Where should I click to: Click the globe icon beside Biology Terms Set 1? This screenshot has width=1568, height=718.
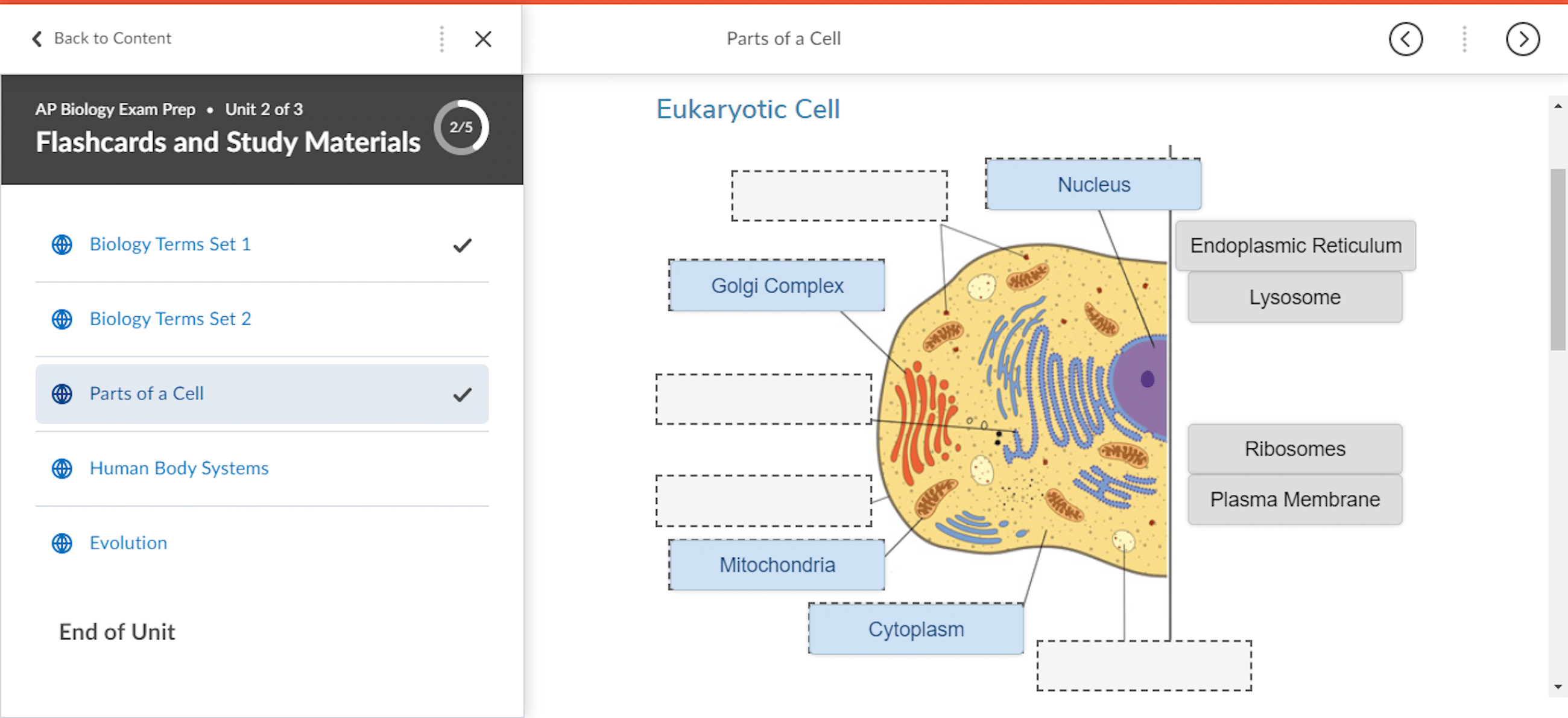coord(62,244)
